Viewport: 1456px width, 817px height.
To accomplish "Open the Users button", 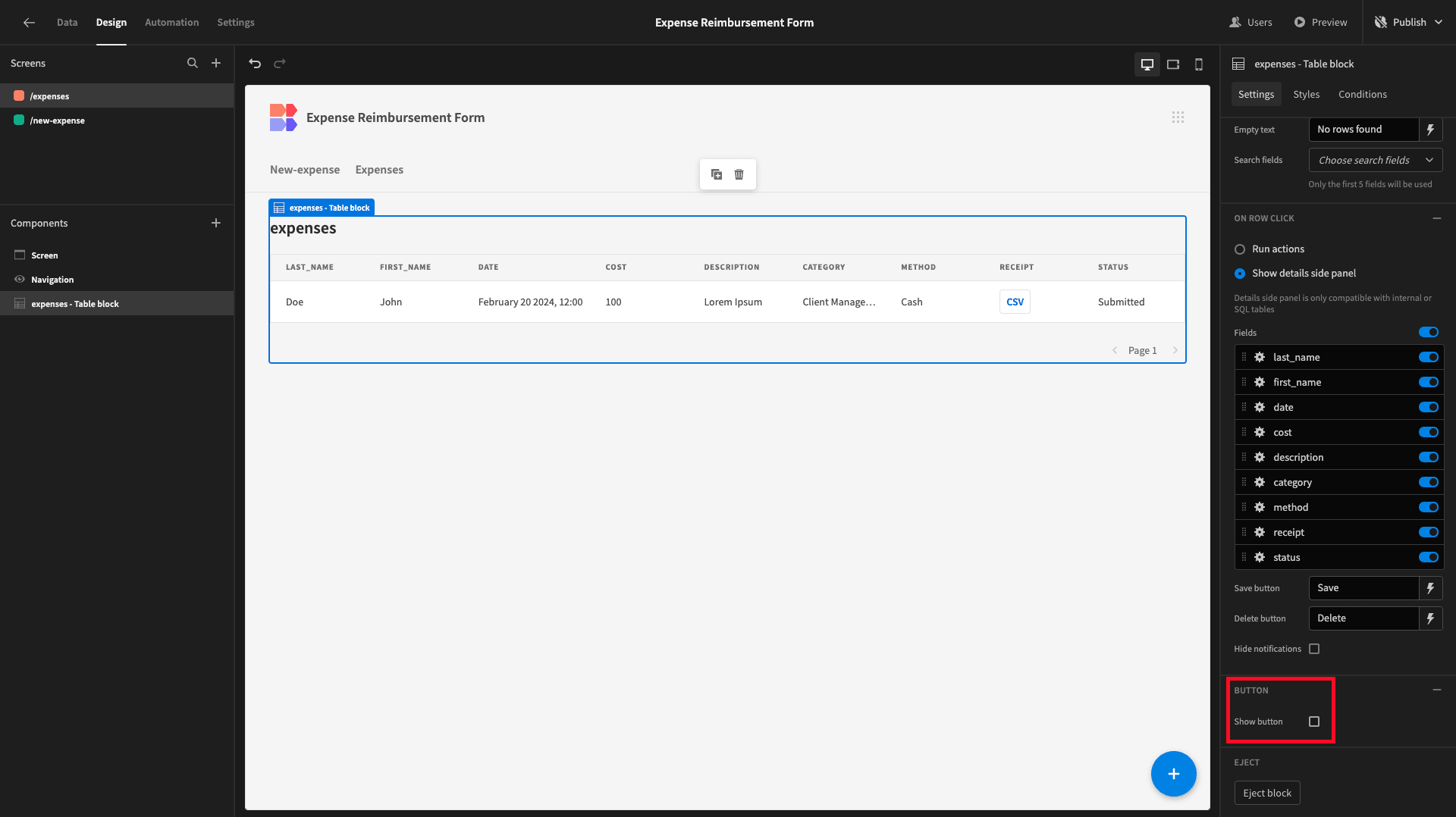I will pos(1250,22).
